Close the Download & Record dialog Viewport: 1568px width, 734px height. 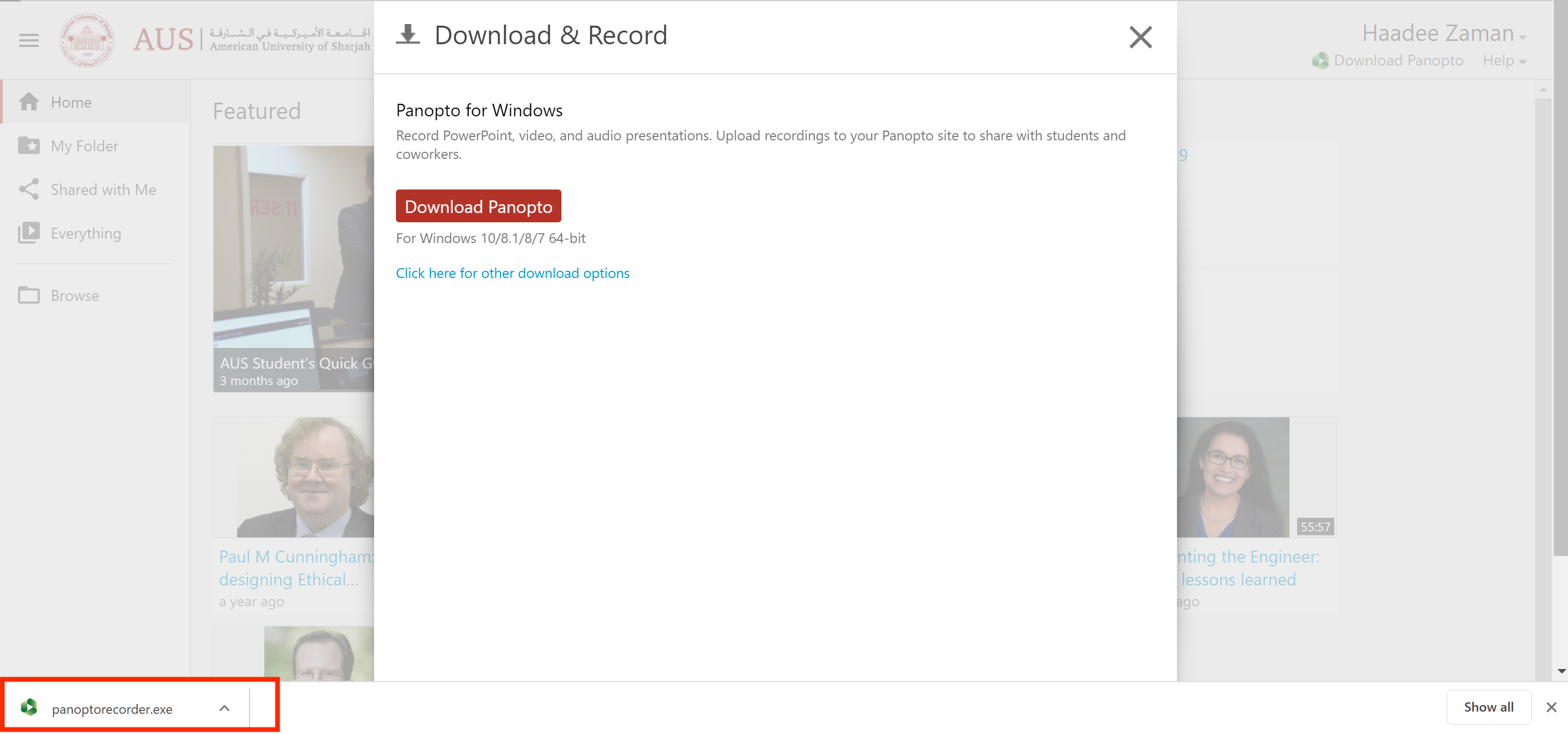tap(1140, 37)
